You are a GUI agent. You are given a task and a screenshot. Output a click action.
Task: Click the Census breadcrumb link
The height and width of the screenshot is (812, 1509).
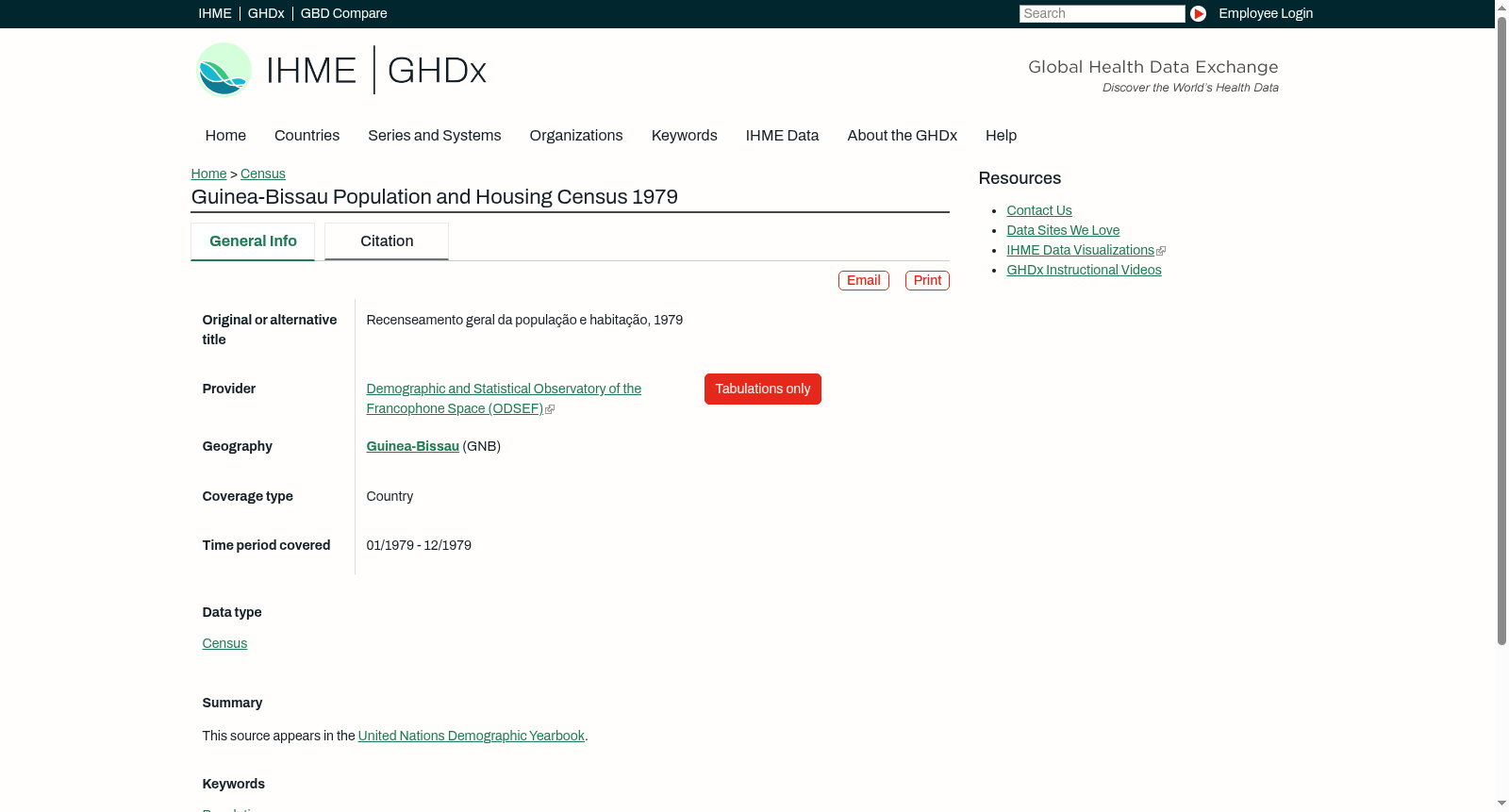(263, 174)
